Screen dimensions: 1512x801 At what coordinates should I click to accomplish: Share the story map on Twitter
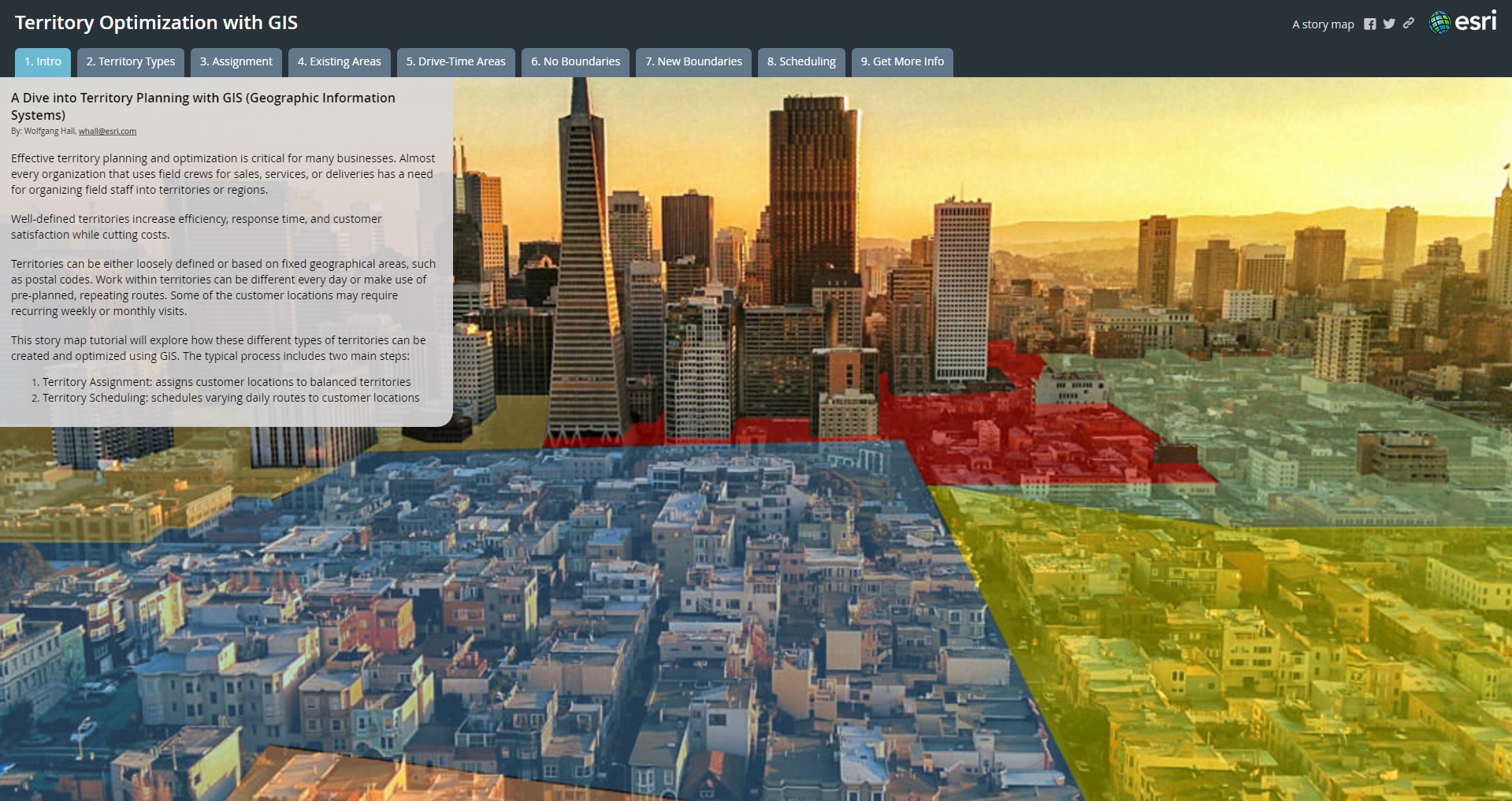click(1389, 24)
